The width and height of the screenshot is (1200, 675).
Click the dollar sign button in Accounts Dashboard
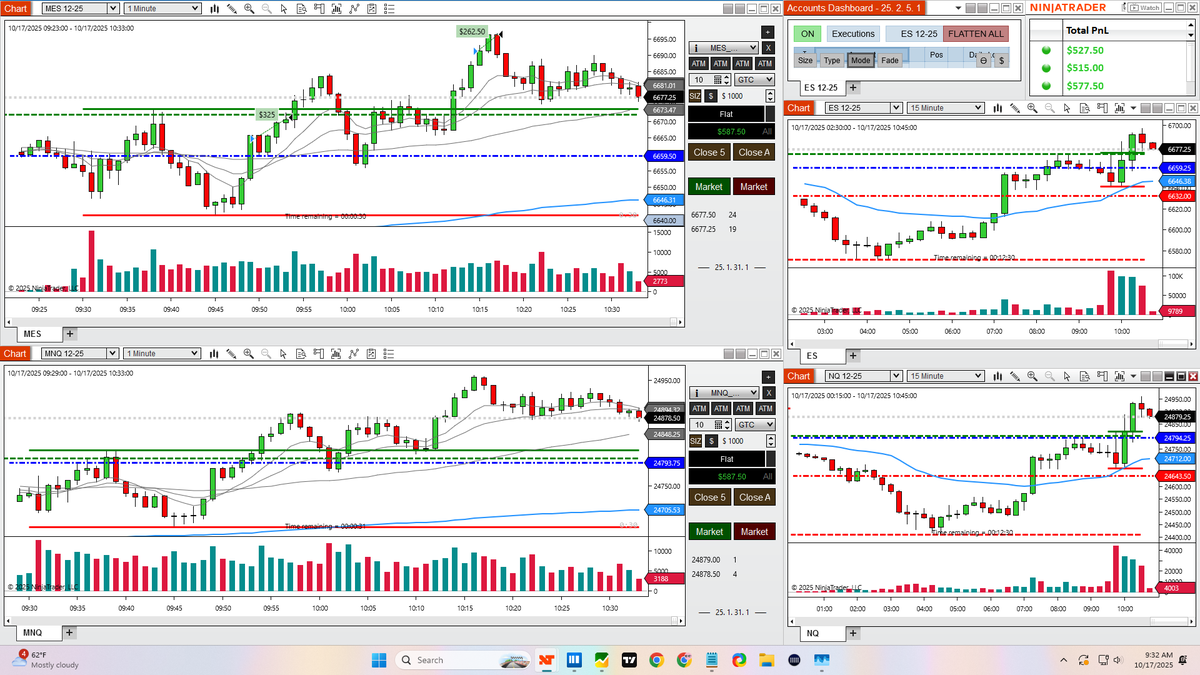(1001, 60)
